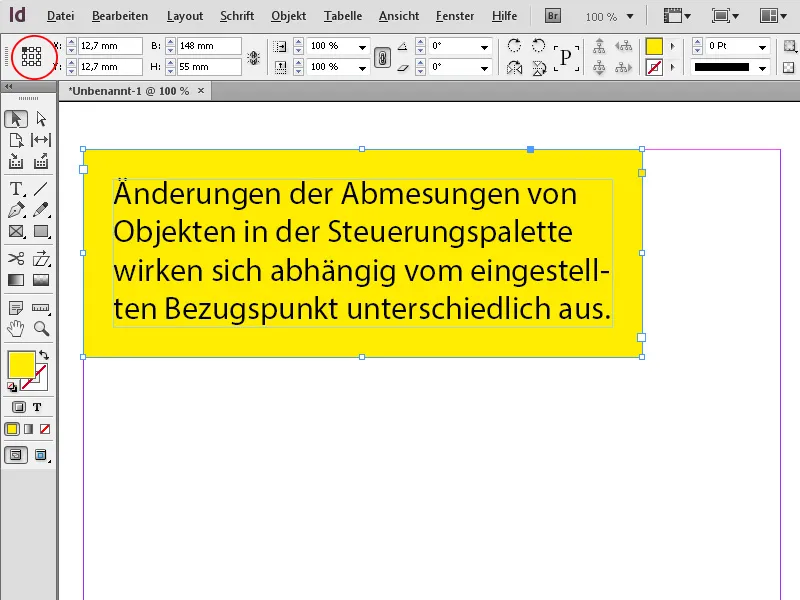The image size is (800, 600).
Task: Select the Pen tool
Action: (16, 210)
